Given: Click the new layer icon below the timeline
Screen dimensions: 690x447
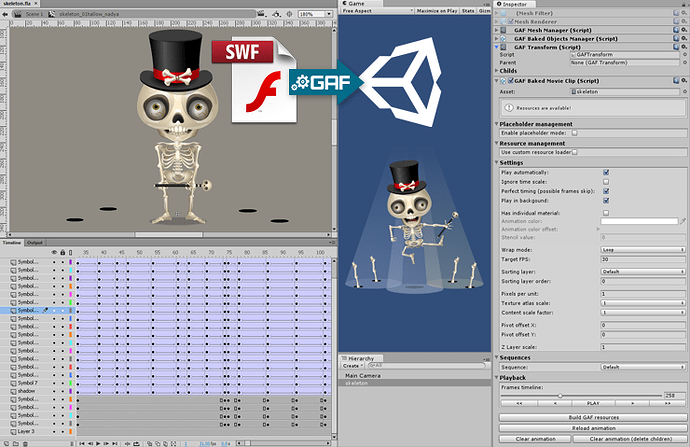Looking at the screenshot, I should pos(6,443).
